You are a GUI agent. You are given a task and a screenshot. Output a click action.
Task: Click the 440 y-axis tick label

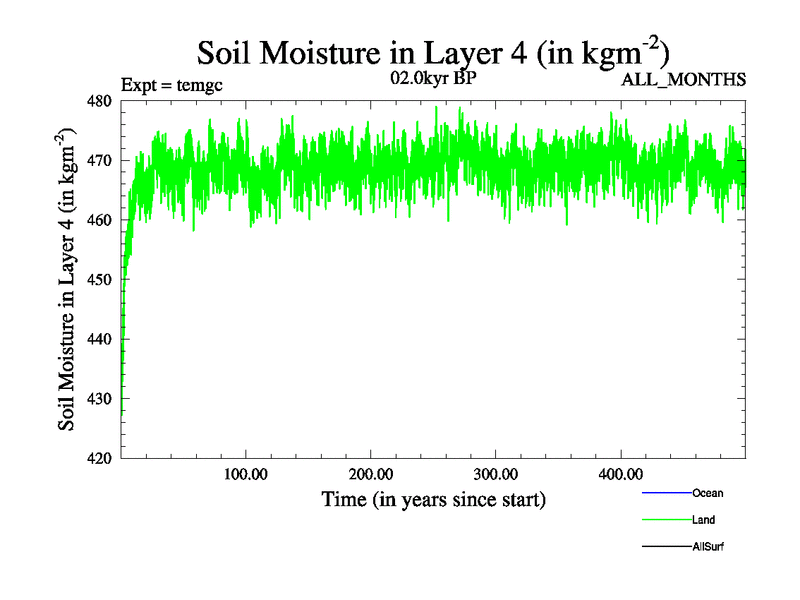click(x=100, y=340)
